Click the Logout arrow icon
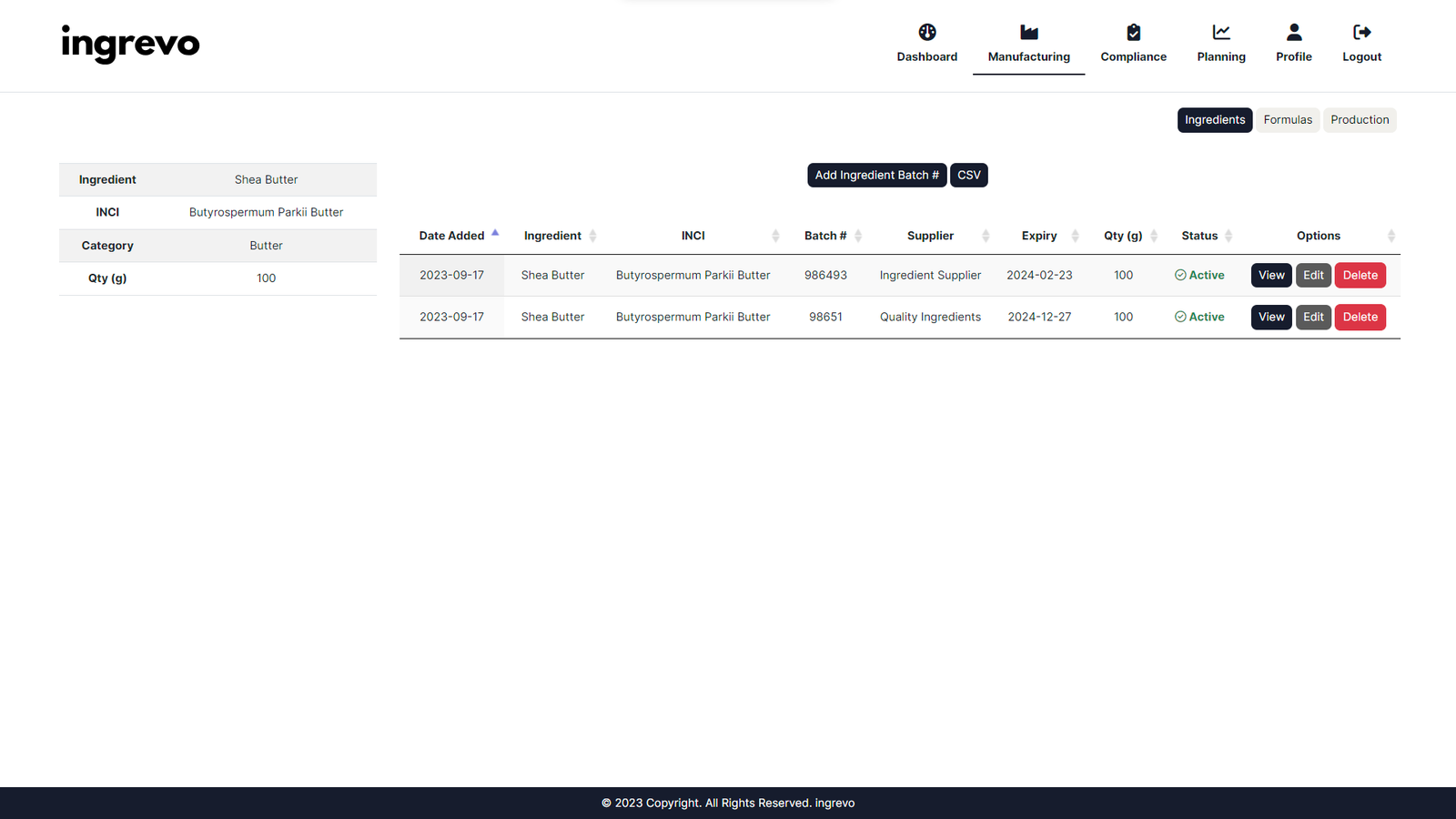This screenshot has width=1456, height=819. pos(1362,32)
